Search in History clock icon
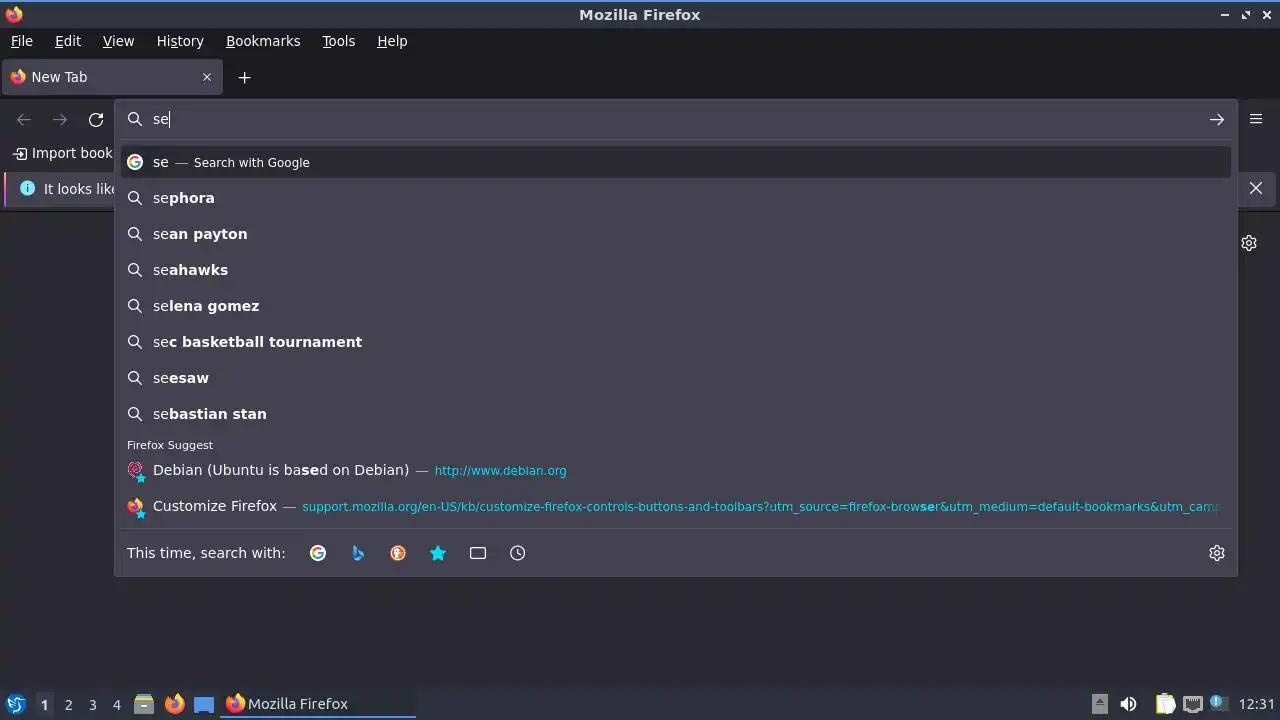Screen dimensions: 1280x720 [x=518, y=553]
